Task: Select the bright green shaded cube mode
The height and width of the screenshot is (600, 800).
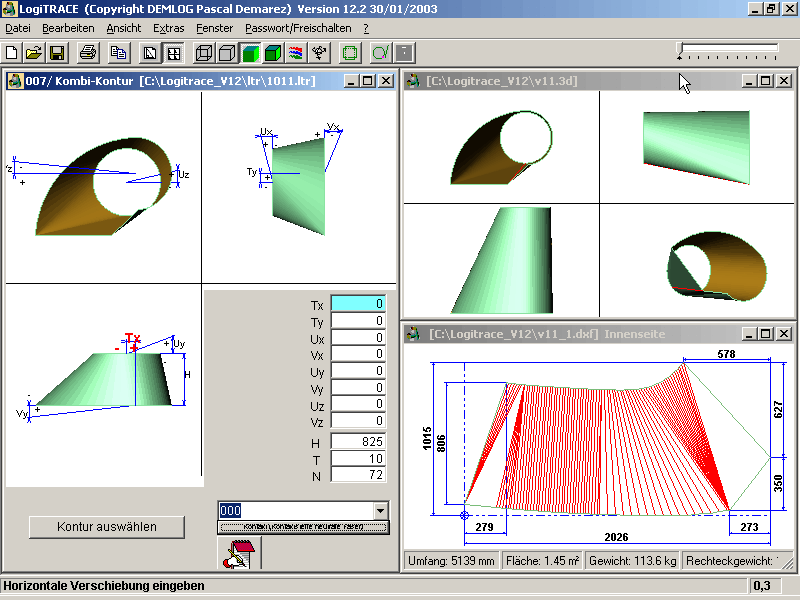Action: [251, 53]
